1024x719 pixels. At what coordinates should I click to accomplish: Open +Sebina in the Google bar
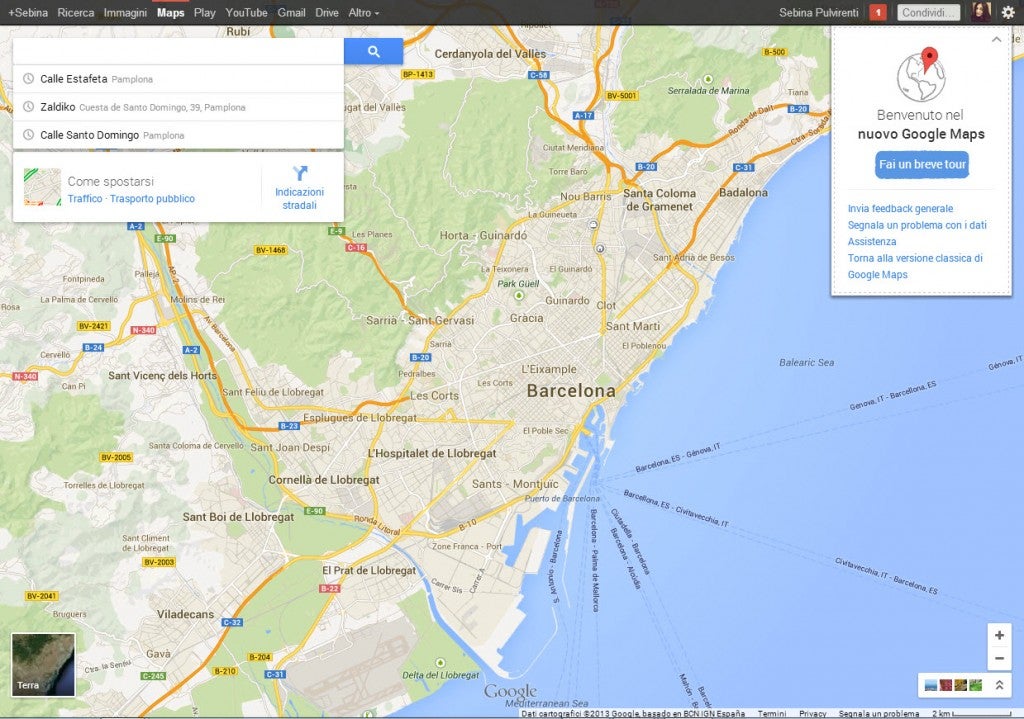27,12
